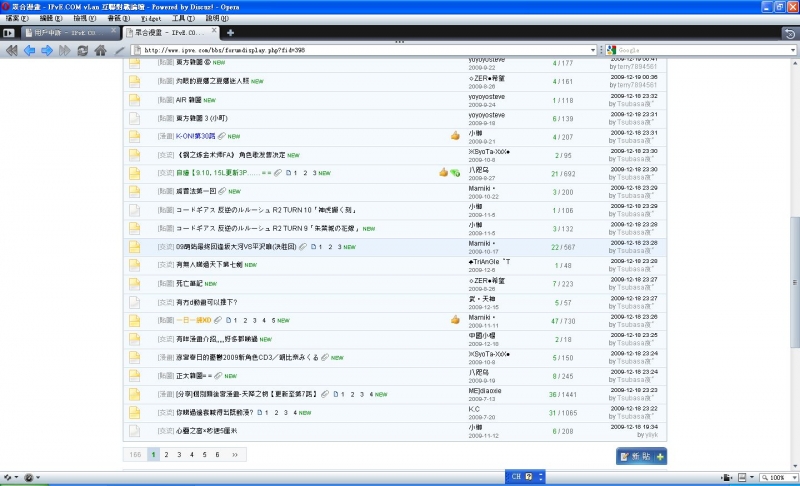This screenshot has height=486, width=800.
Task: Go to the browser Home page
Action: tap(100, 49)
